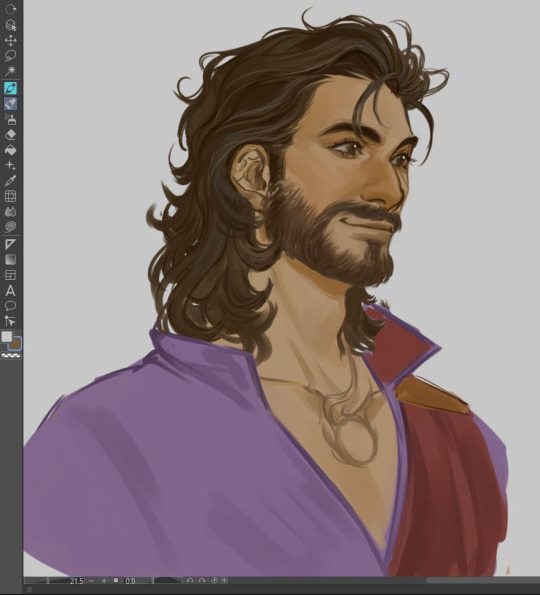Select the brush tool below the Pen
This screenshot has width=540, height=595.
11,104
